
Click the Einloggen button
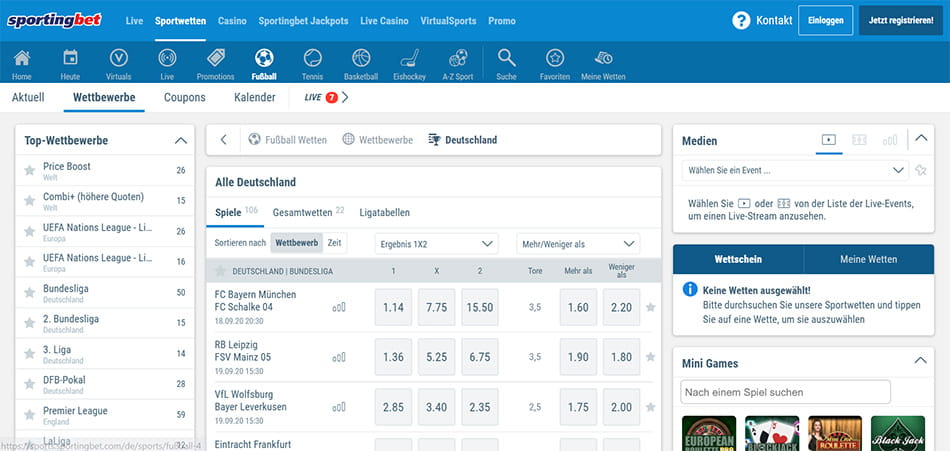826,21
